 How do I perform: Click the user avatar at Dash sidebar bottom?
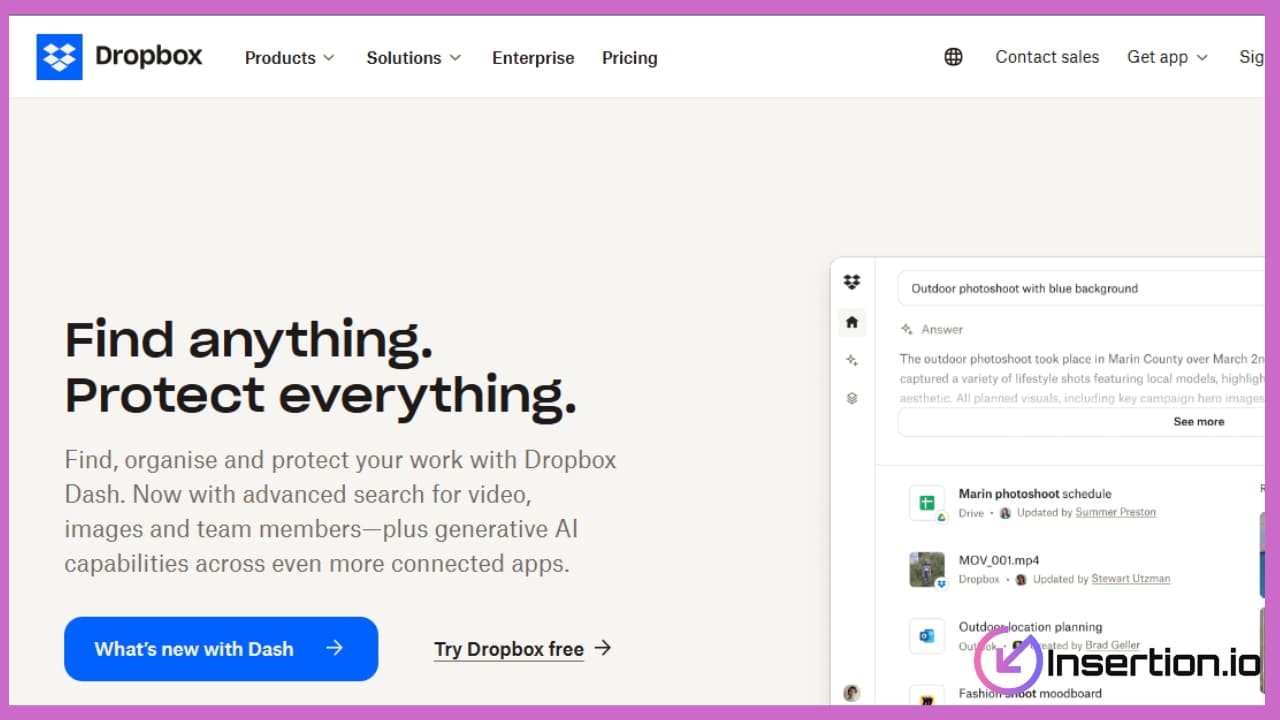[852, 692]
